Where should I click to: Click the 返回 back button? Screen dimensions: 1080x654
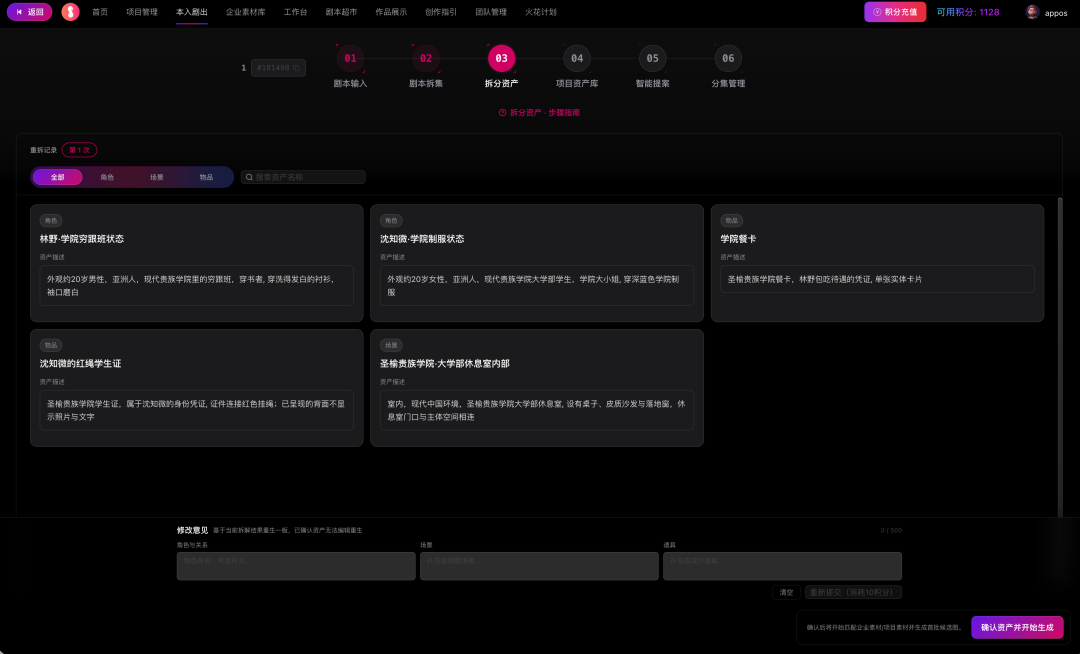30,12
